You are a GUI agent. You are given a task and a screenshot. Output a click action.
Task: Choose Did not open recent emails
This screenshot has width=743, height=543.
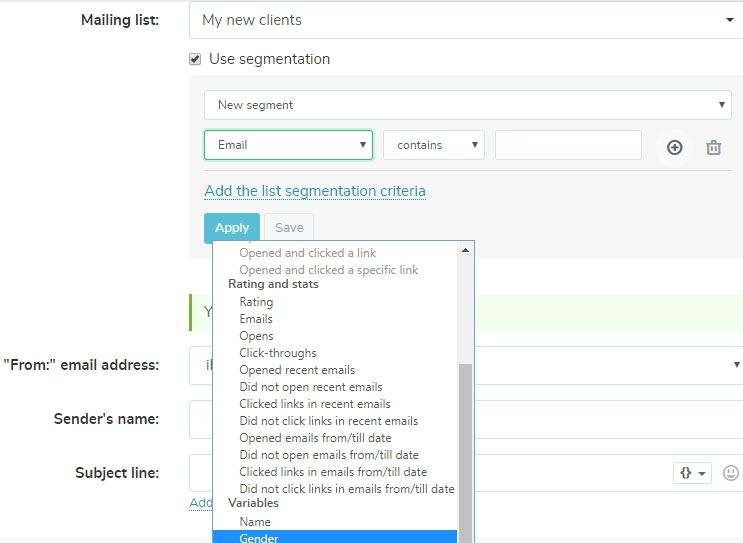(x=311, y=387)
